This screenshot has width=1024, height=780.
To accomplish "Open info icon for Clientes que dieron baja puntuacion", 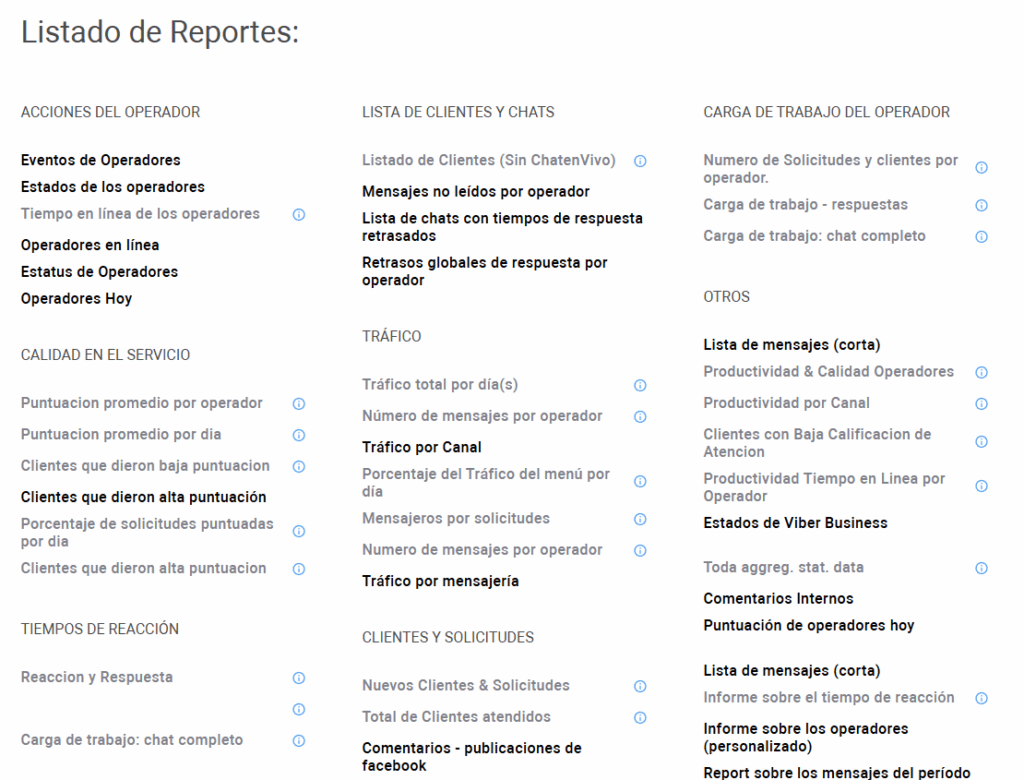I will point(298,467).
